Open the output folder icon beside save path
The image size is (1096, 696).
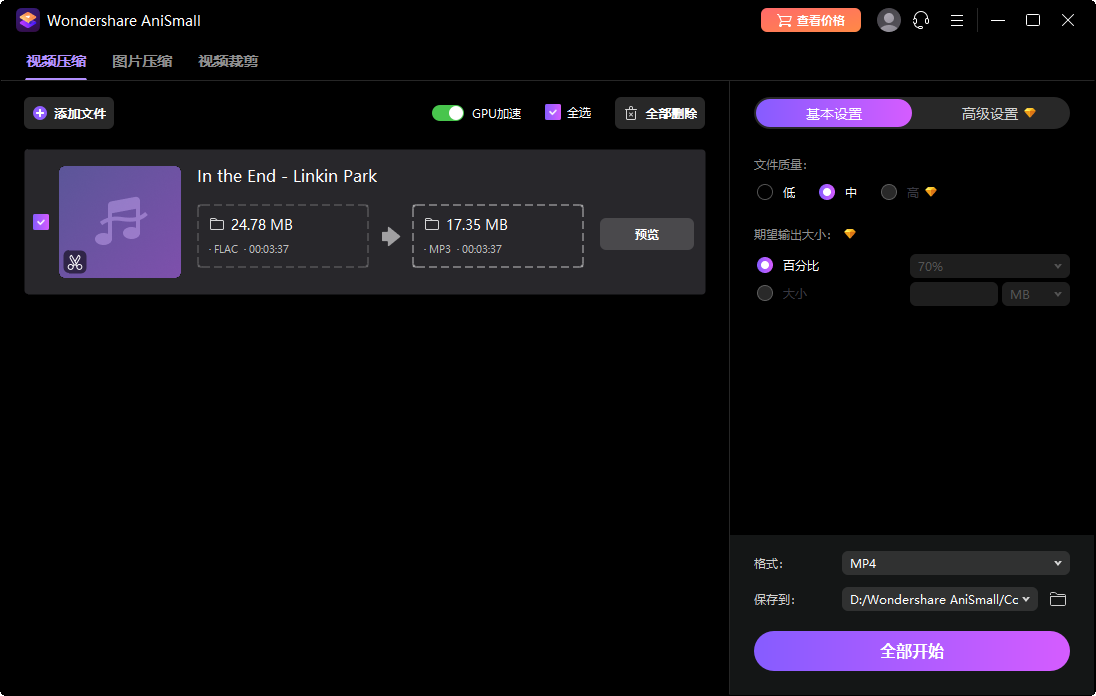[1058, 600]
